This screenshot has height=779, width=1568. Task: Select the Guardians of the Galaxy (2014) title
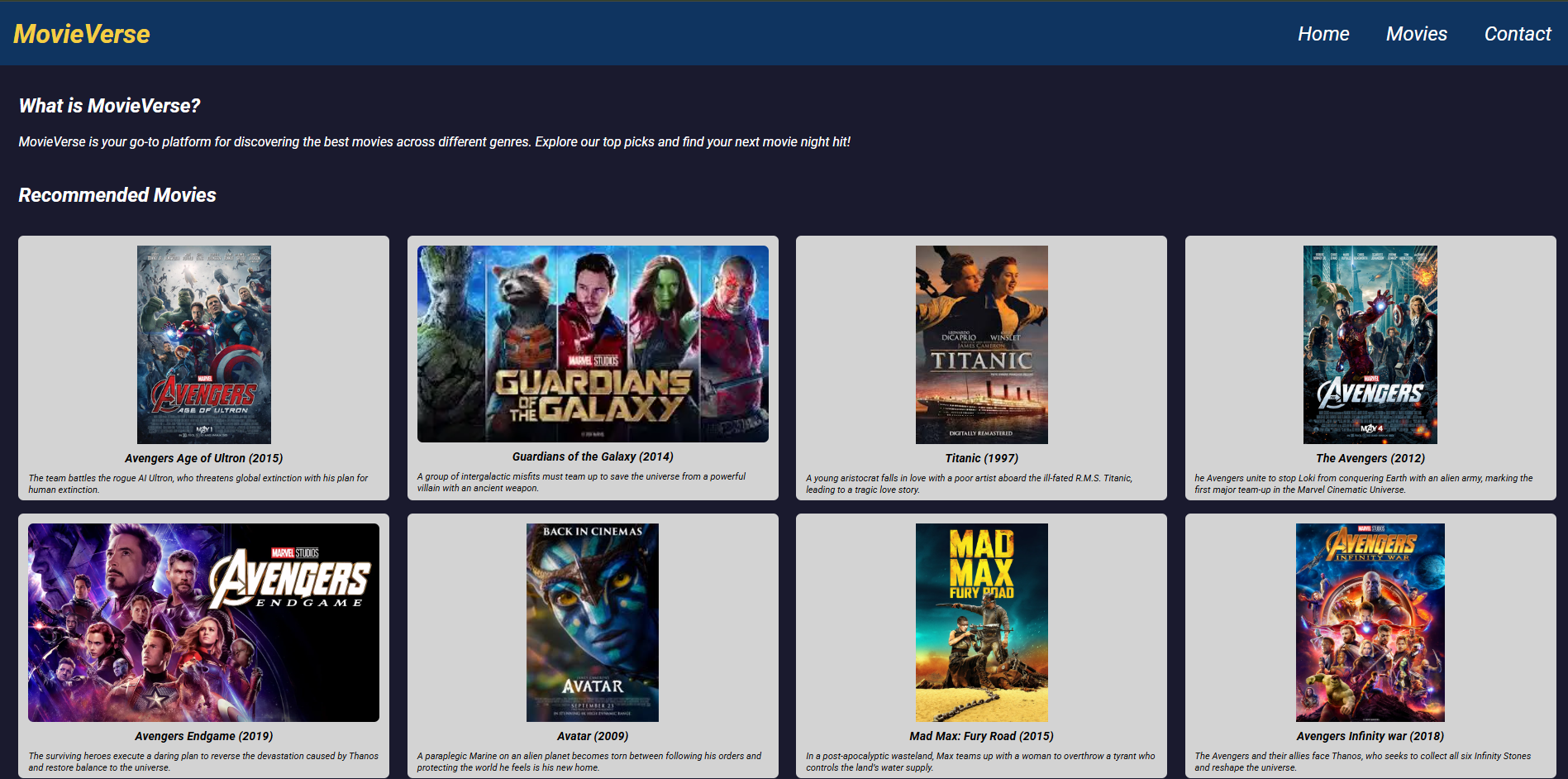point(593,456)
